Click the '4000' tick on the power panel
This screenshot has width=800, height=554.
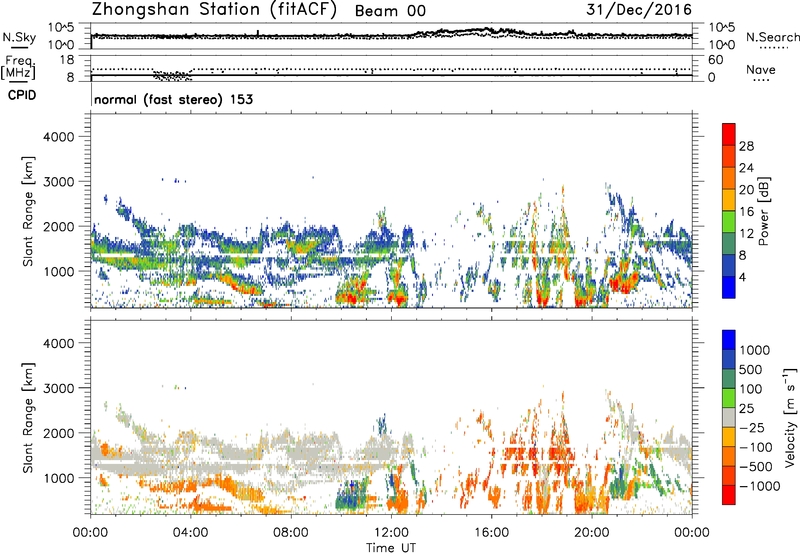click(x=58, y=137)
